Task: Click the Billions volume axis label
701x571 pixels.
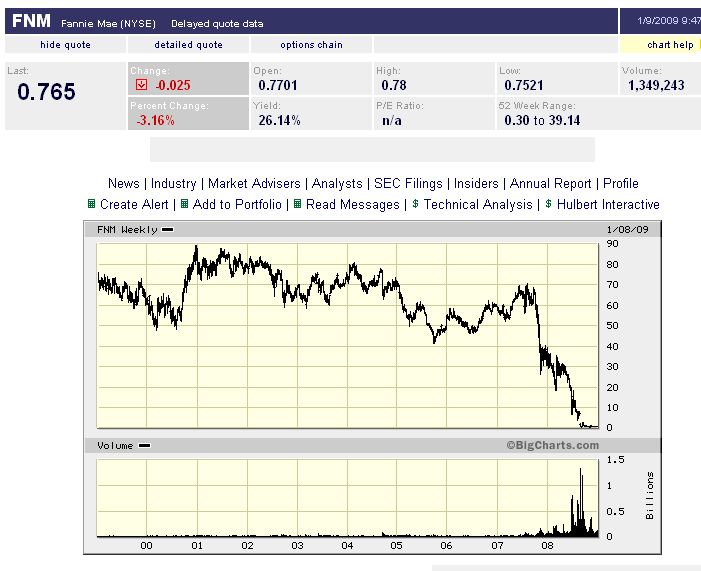Action: click(x=650, y=495)
